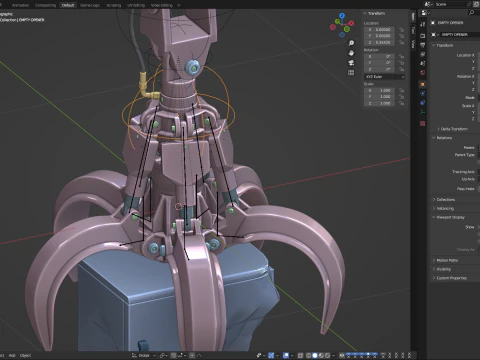Edit Scale X field in sidebar
This screenshot has height=360, width=480.
pos(379,90)
